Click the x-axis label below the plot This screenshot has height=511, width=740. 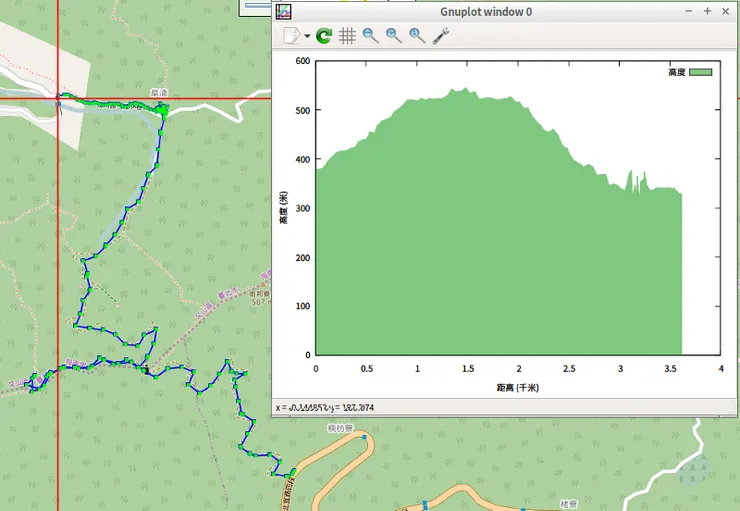click(517, 387)
